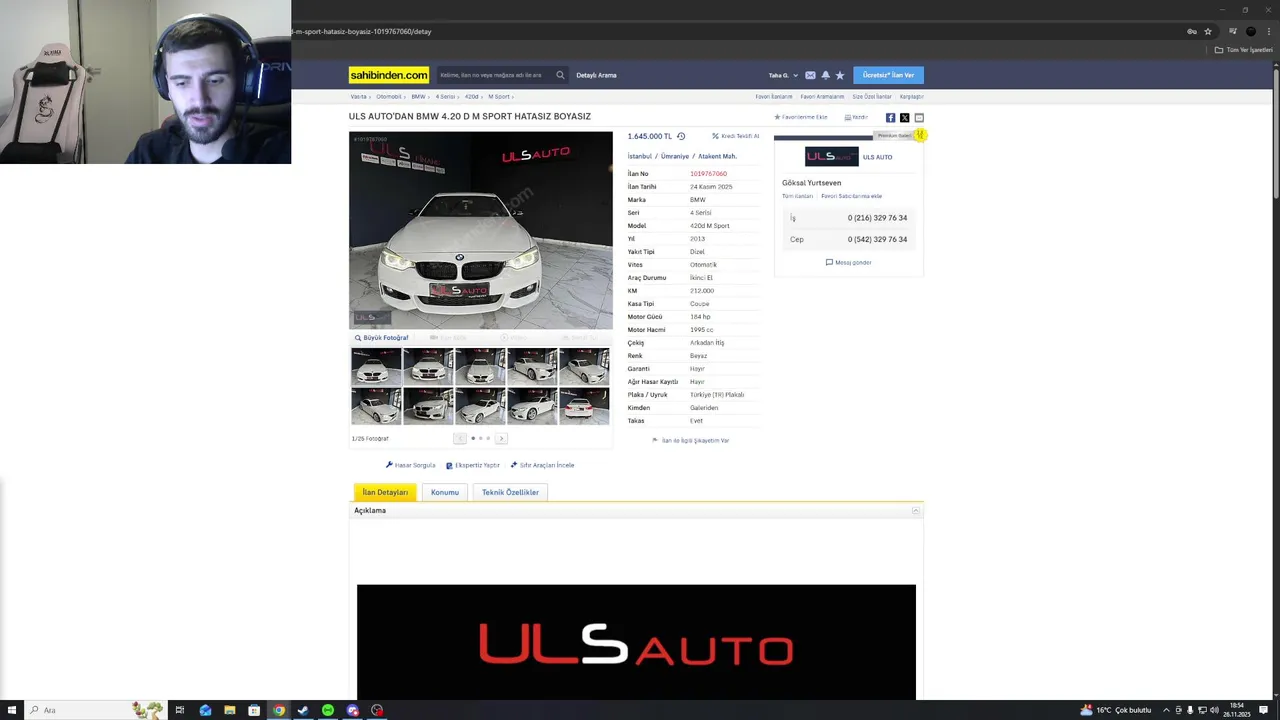This screenshot has width=1280, height=720.
Task: Click the red circular app icon on the taskbar
Action: pos(377,710)
